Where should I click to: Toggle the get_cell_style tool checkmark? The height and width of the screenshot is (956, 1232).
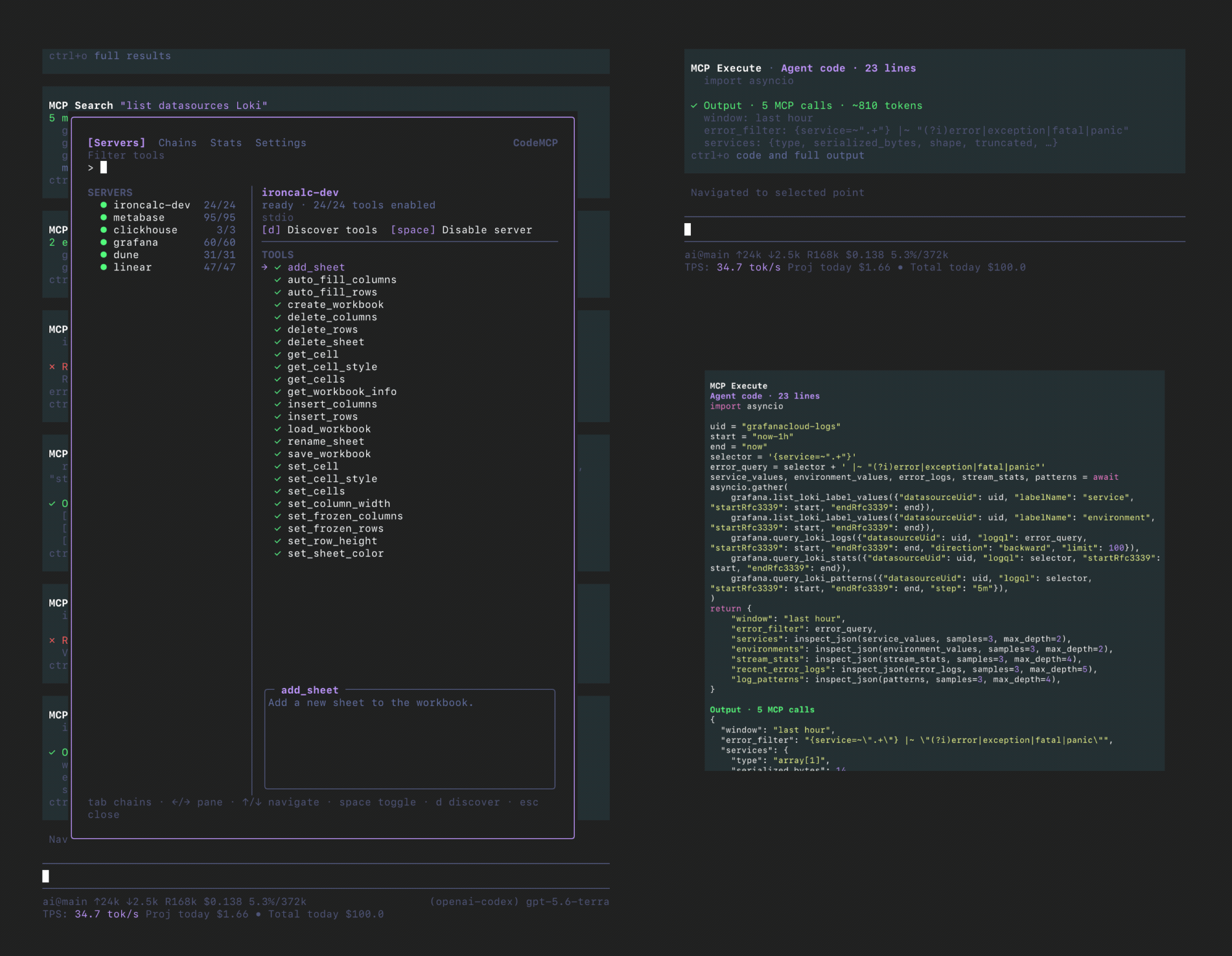pyautogui.click(x=278, y=367)
